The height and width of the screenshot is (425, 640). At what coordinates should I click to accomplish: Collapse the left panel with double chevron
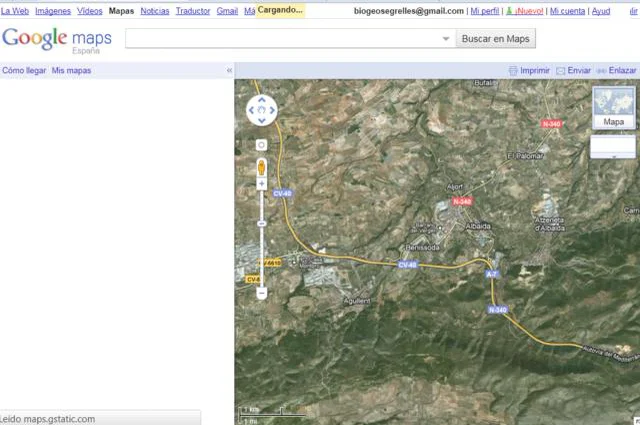pyautogui.click(x=229, y=71)
